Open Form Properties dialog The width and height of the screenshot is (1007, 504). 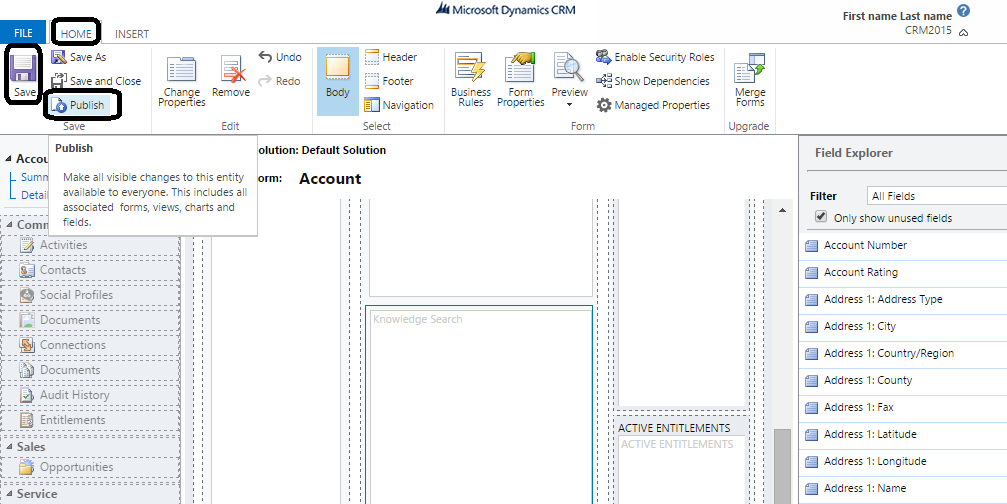point(520,80)
